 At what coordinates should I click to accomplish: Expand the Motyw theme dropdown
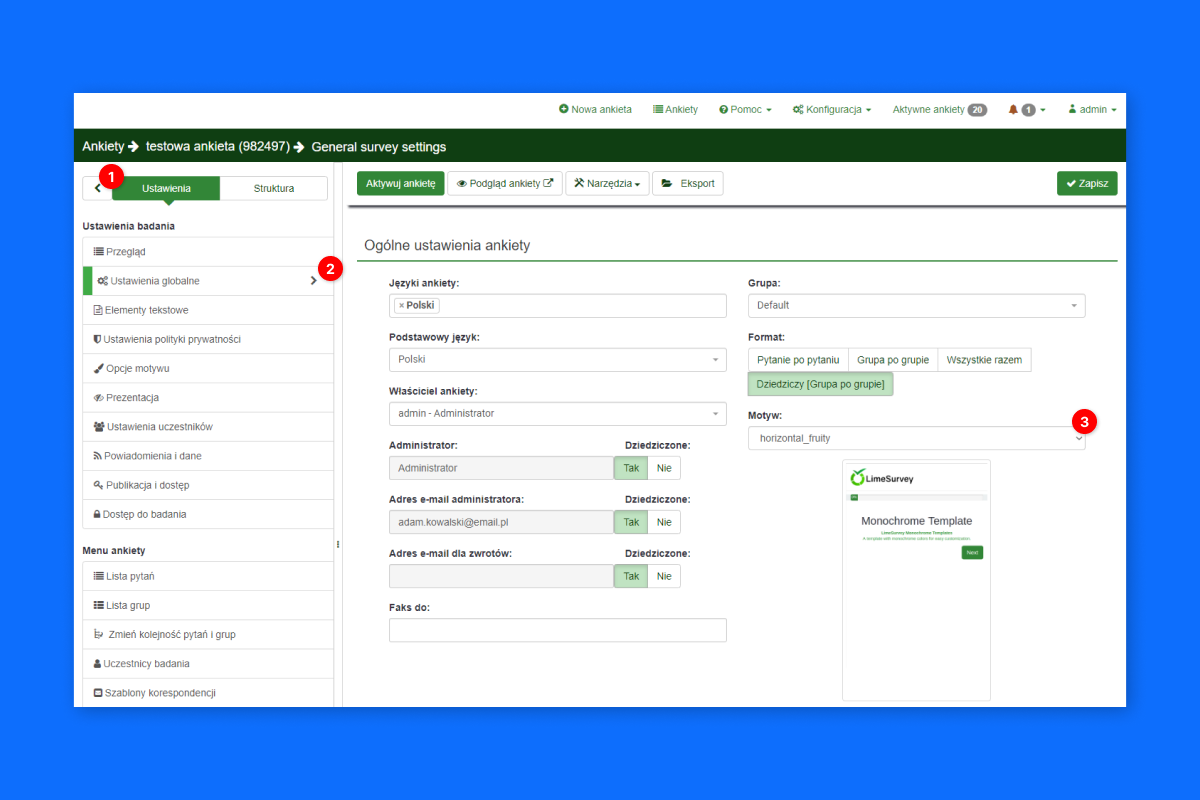pos(916,438)
